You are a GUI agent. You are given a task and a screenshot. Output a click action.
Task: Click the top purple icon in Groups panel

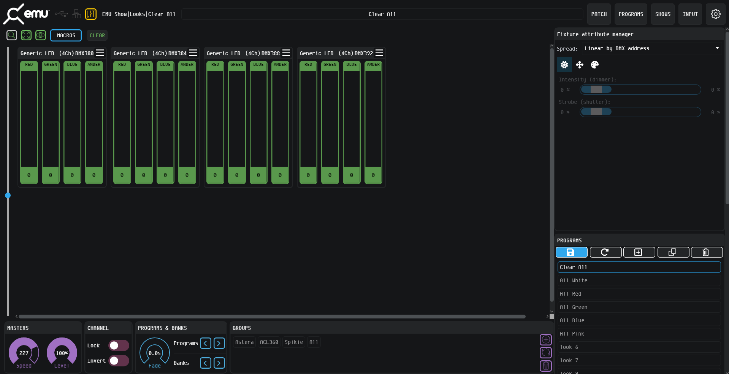[545, 340]
